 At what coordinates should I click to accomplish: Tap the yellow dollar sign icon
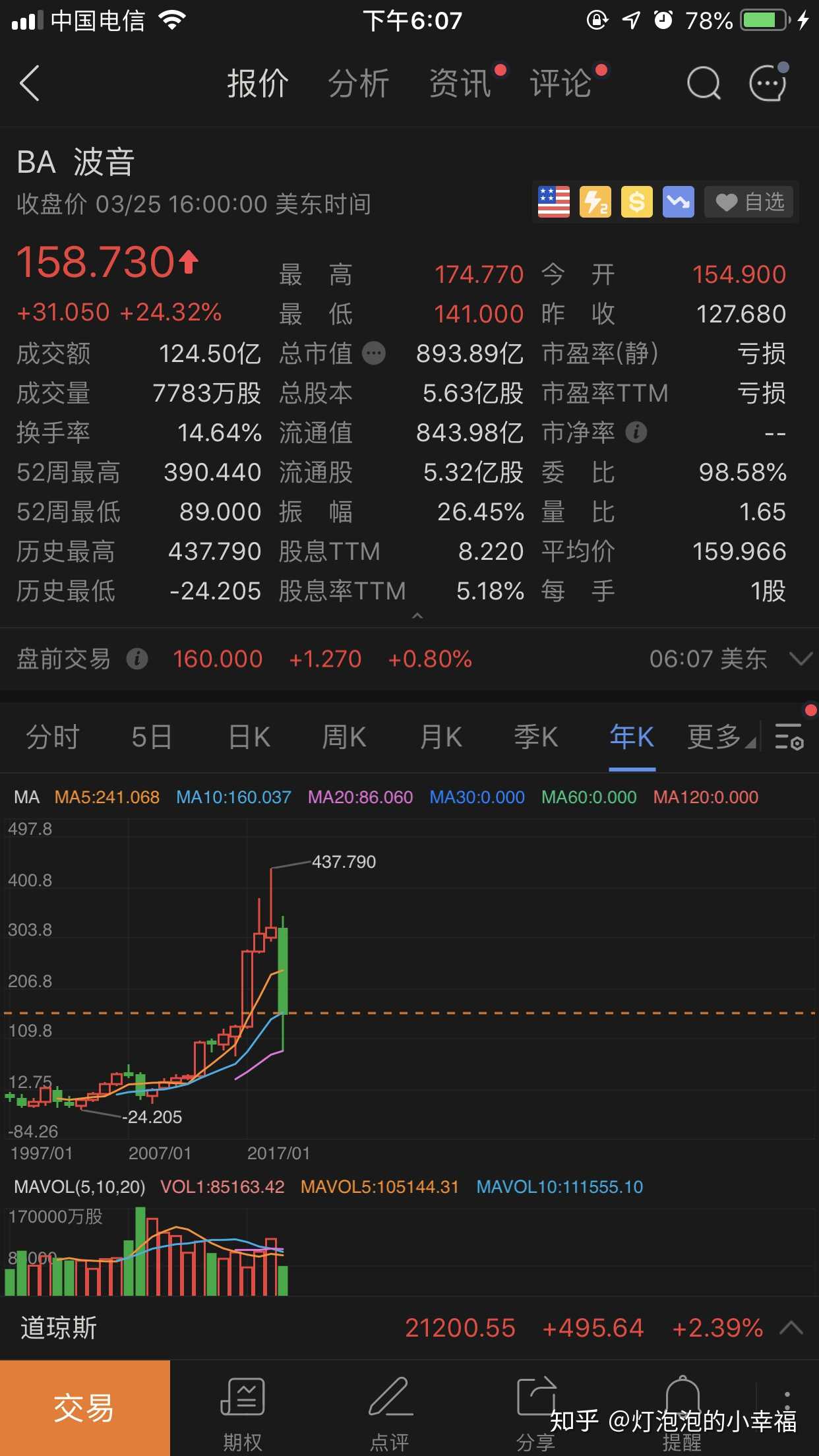click(636, 202)
